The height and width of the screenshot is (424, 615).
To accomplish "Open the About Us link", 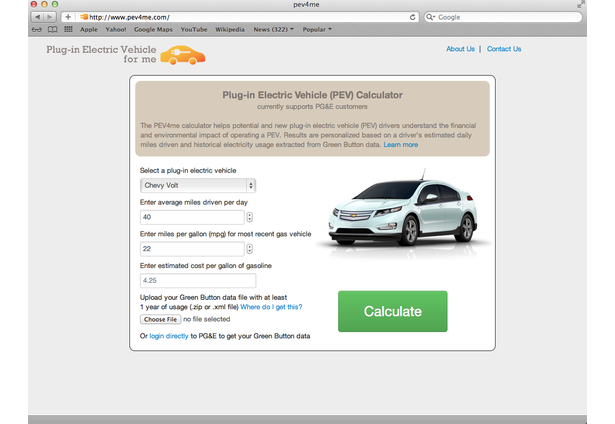I will (460, 49).
